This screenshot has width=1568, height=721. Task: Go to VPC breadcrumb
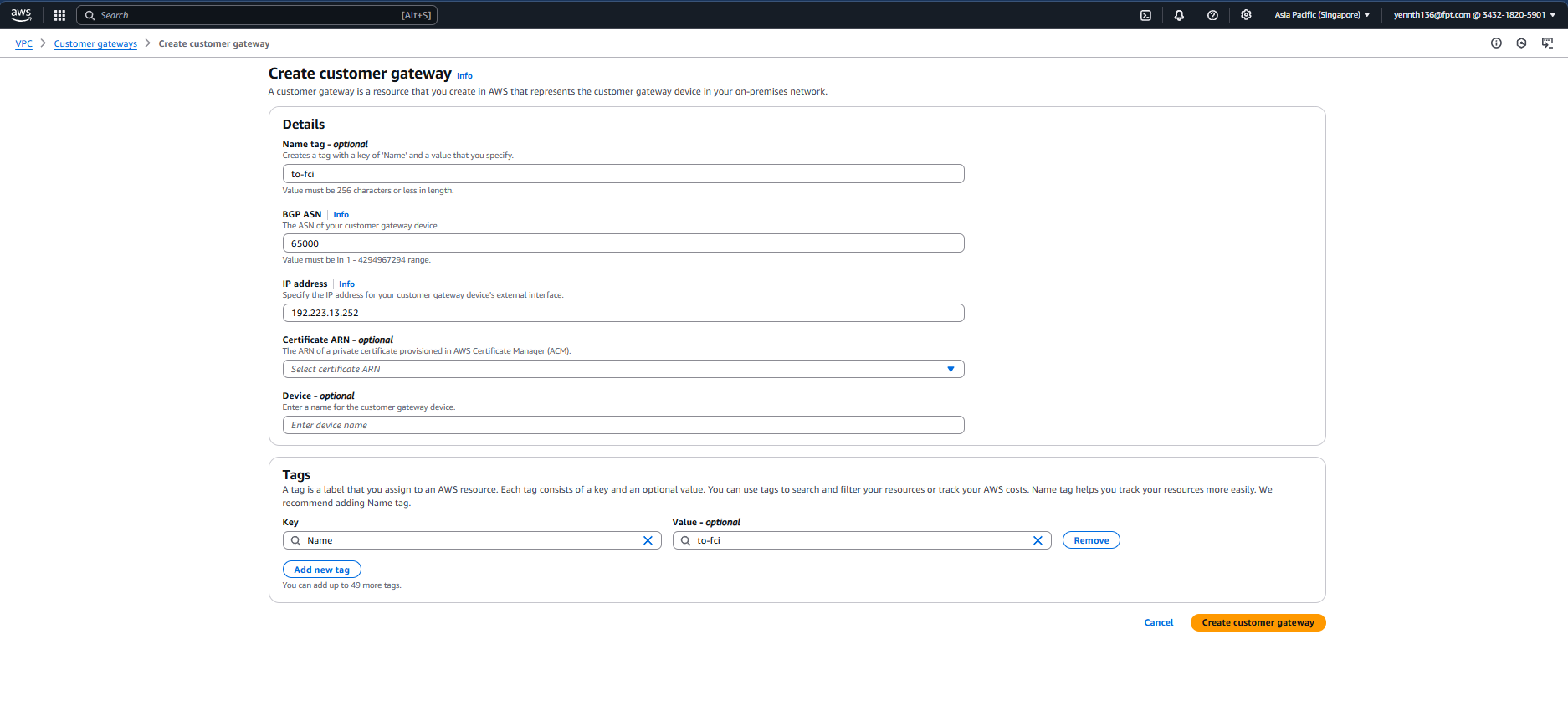coord(23,44)
